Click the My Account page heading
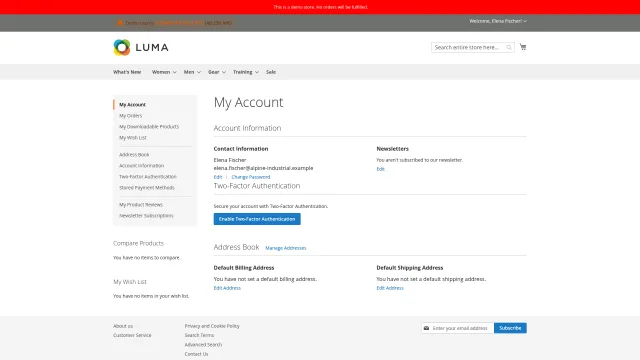The height and width of the screenshot is (360, 640). (248, 102)
